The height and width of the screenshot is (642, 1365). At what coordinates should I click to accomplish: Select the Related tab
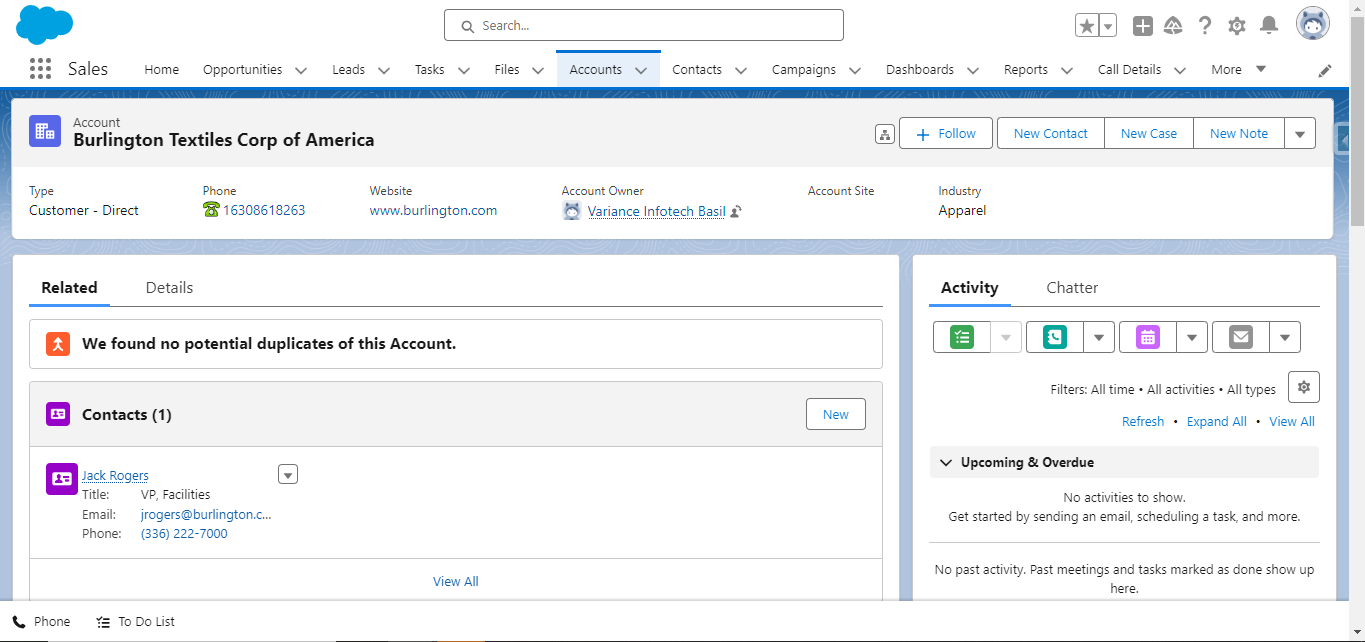point(69,287)
